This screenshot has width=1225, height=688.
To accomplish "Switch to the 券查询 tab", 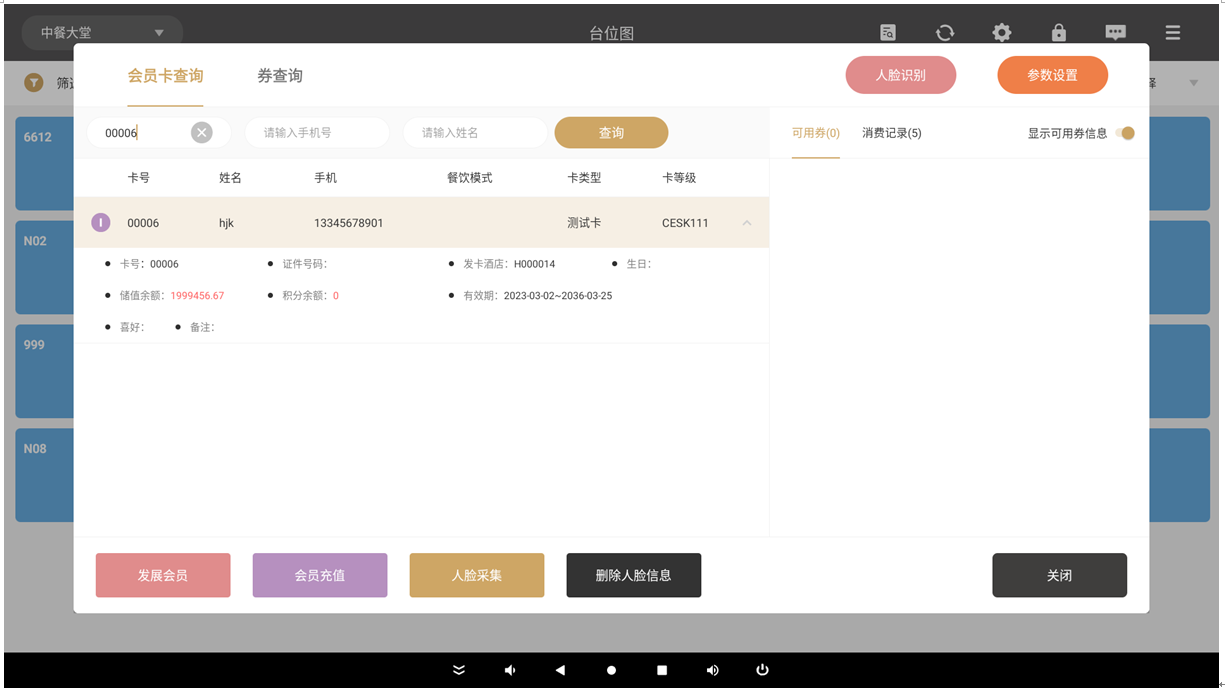I will (x=280, y=76).
